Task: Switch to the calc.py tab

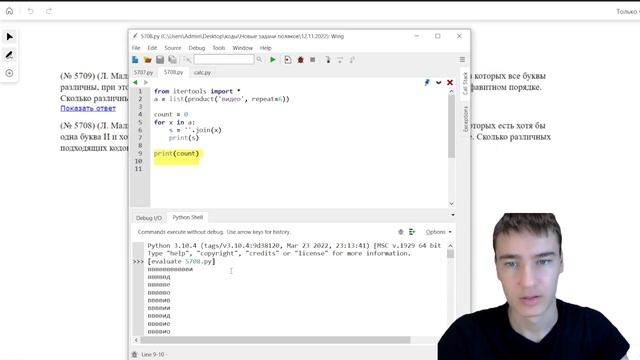Action: coord(202,72)
